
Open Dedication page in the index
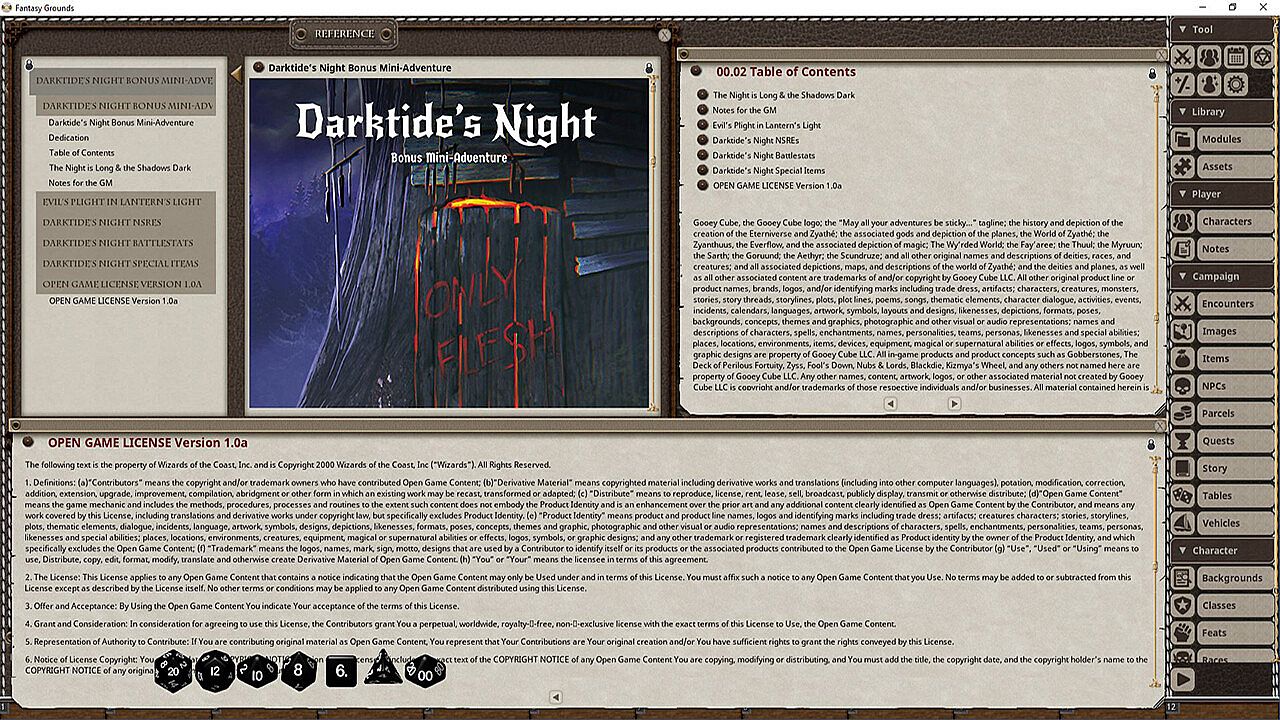[69, 138]
